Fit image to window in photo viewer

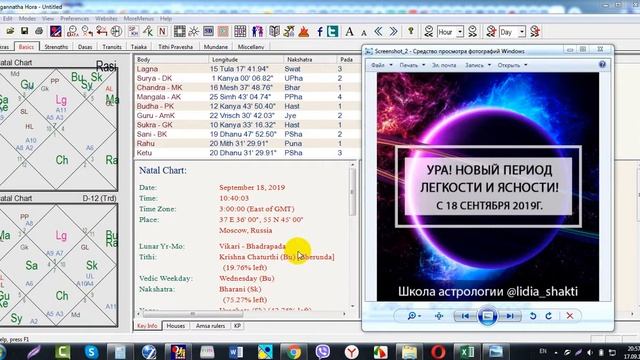pyautogui.click(x=439, y=316)
